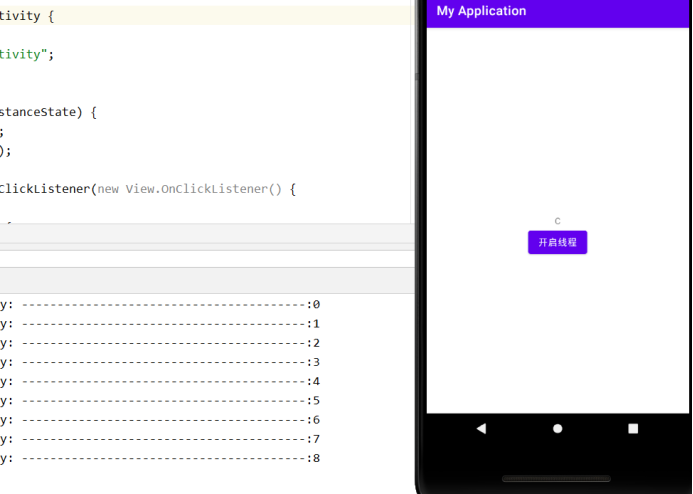Tap the 开启线程 button in emulator

click(557, 242)
